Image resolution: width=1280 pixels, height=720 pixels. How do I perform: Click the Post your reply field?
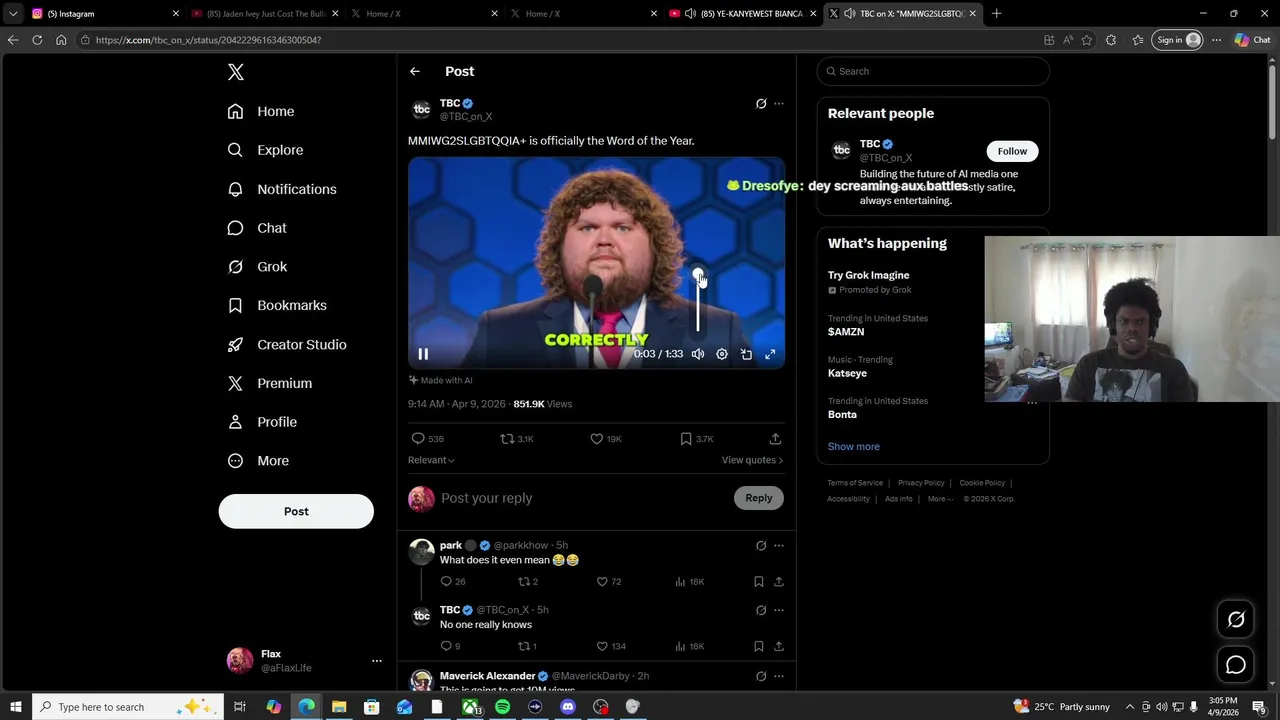point(585,498)
